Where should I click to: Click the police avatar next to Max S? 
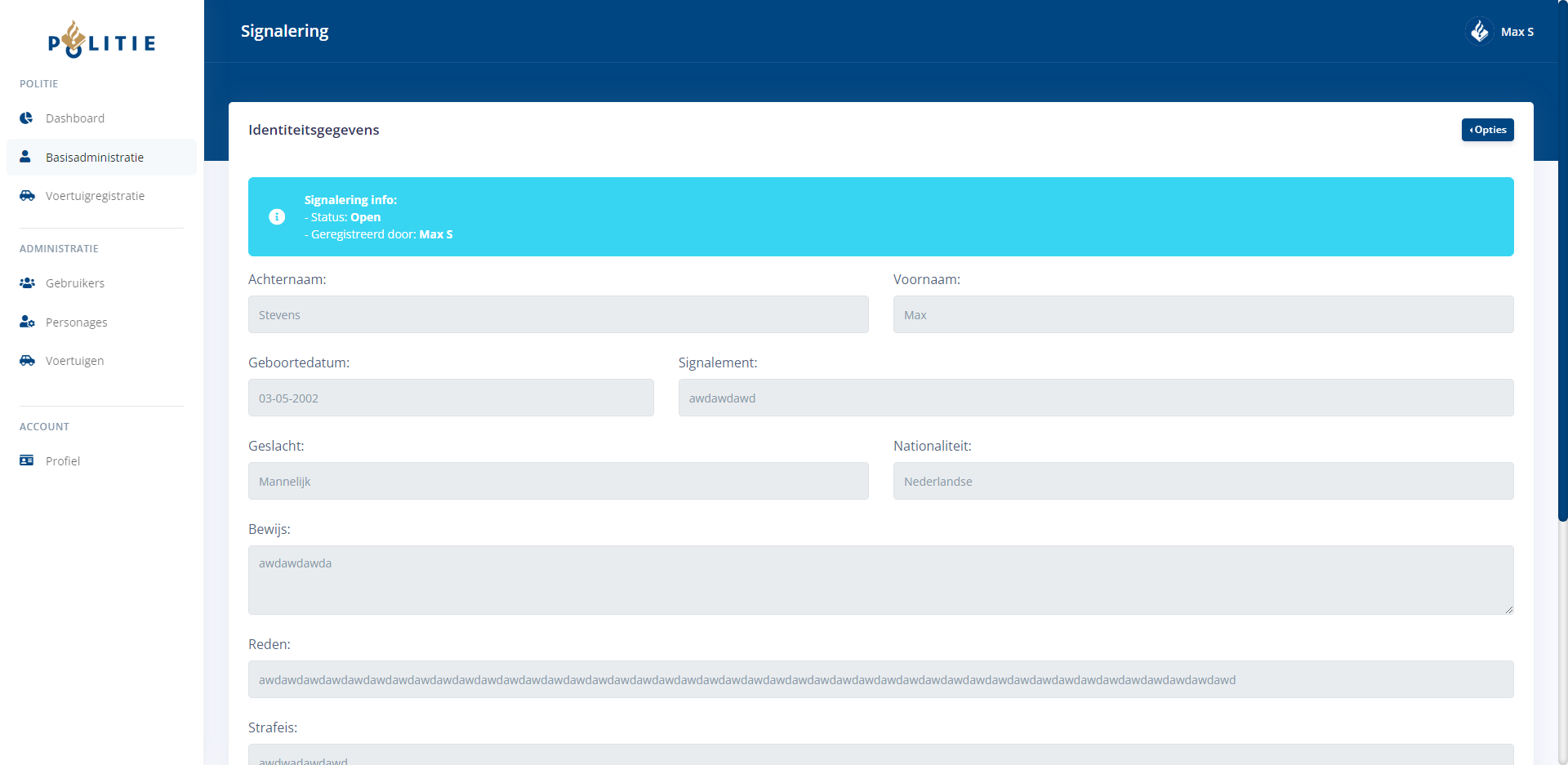1479,32
